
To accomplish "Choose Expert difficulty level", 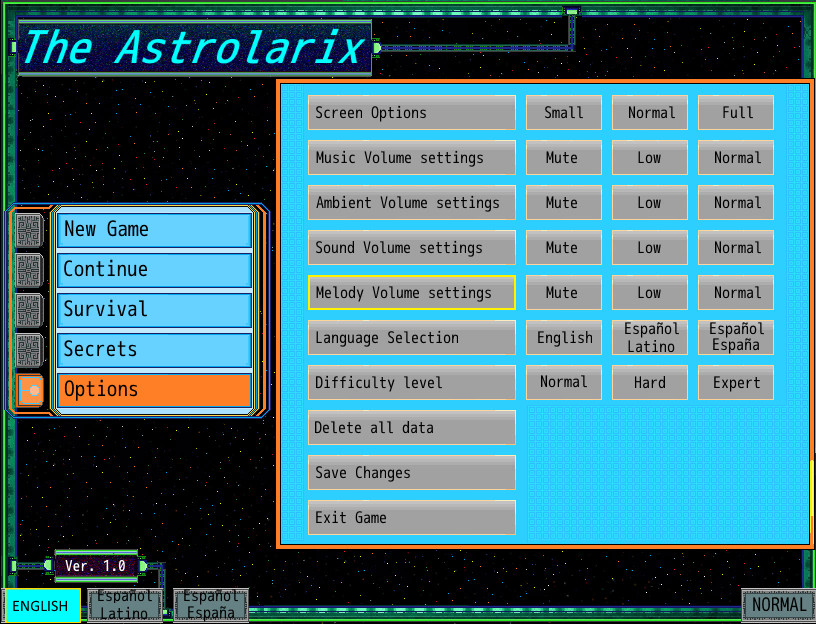I will (x=735, y=382).
